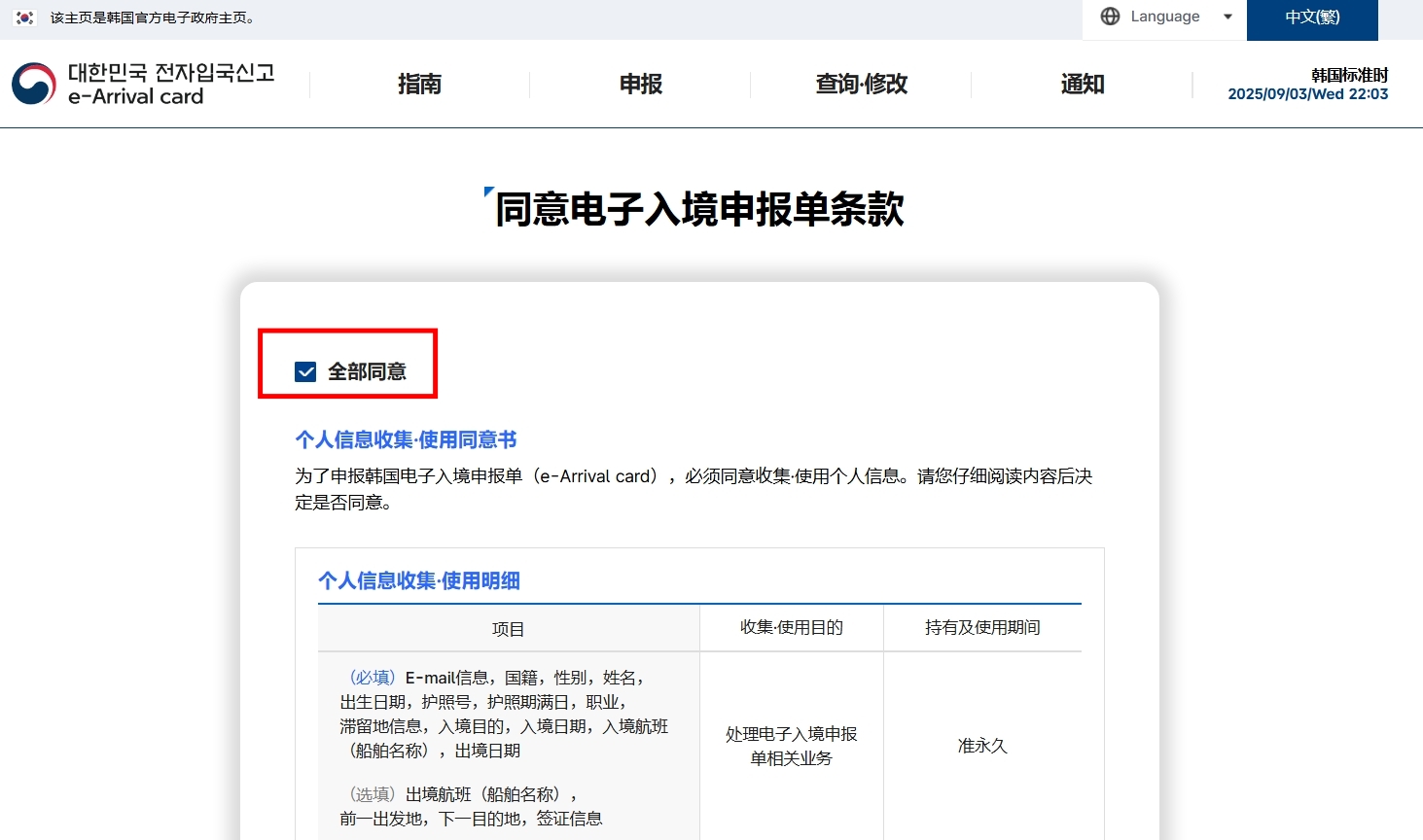Click the 收集·使用目的 column header

pos(792,628)
